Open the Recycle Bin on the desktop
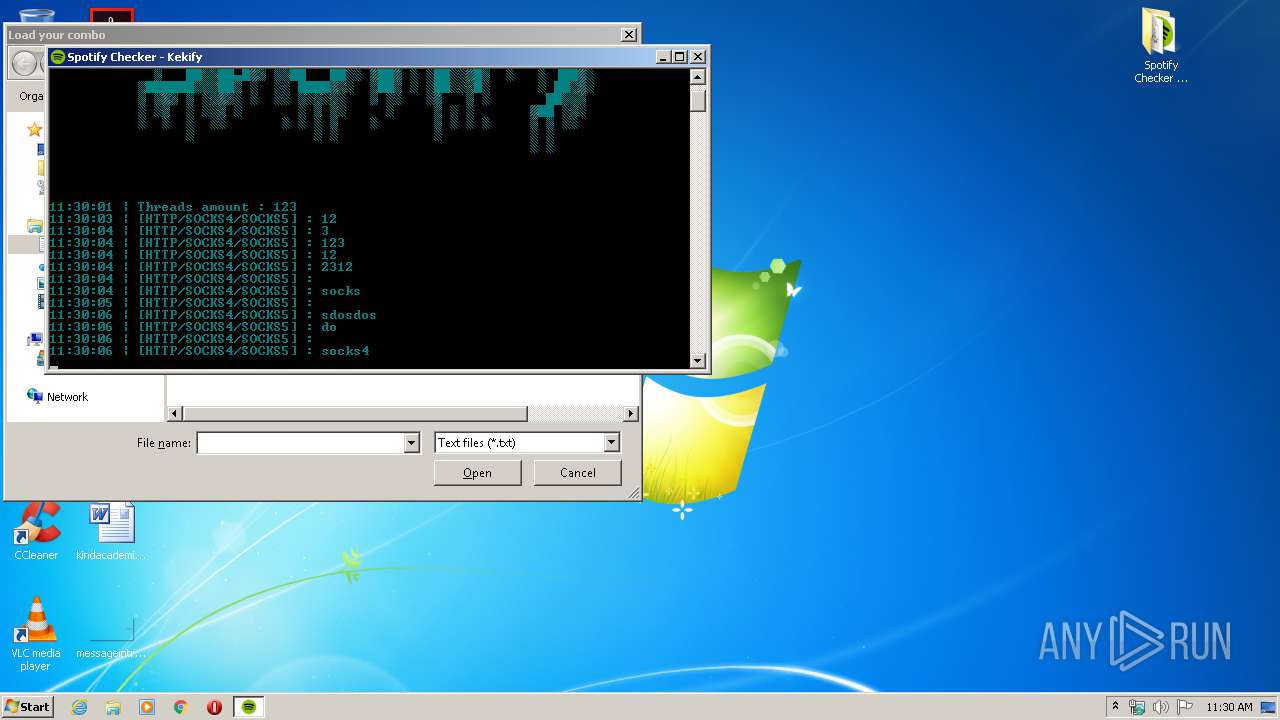Image resolution: width=1280 pixels, height=720 pixels. tap(36, 14)
